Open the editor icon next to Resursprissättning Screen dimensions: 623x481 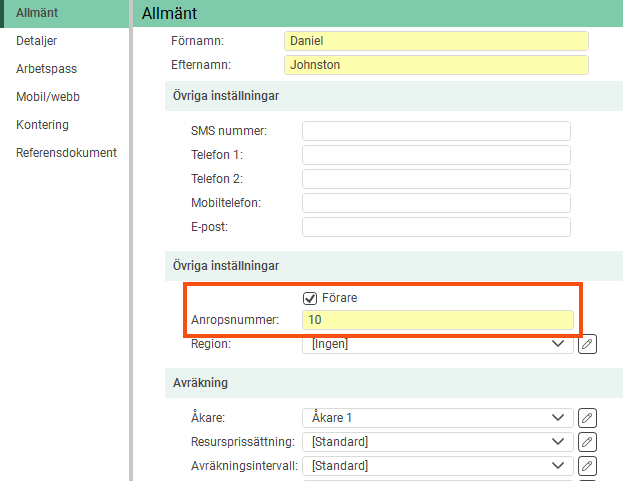tap(587, 441)
